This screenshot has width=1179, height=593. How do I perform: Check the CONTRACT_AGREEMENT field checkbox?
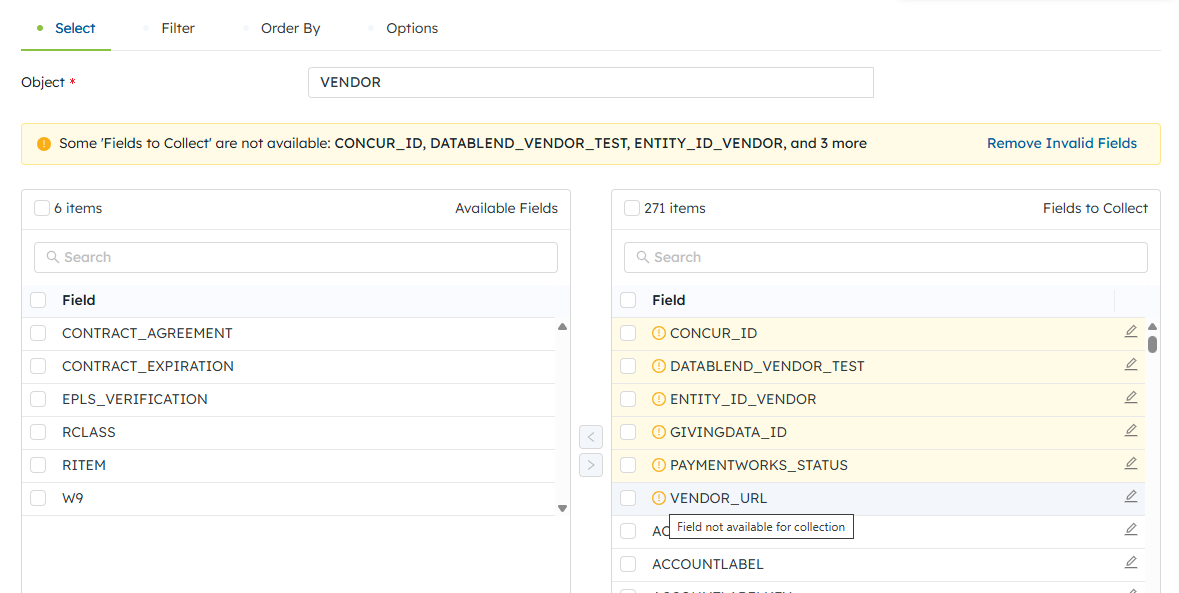(38, 334)
